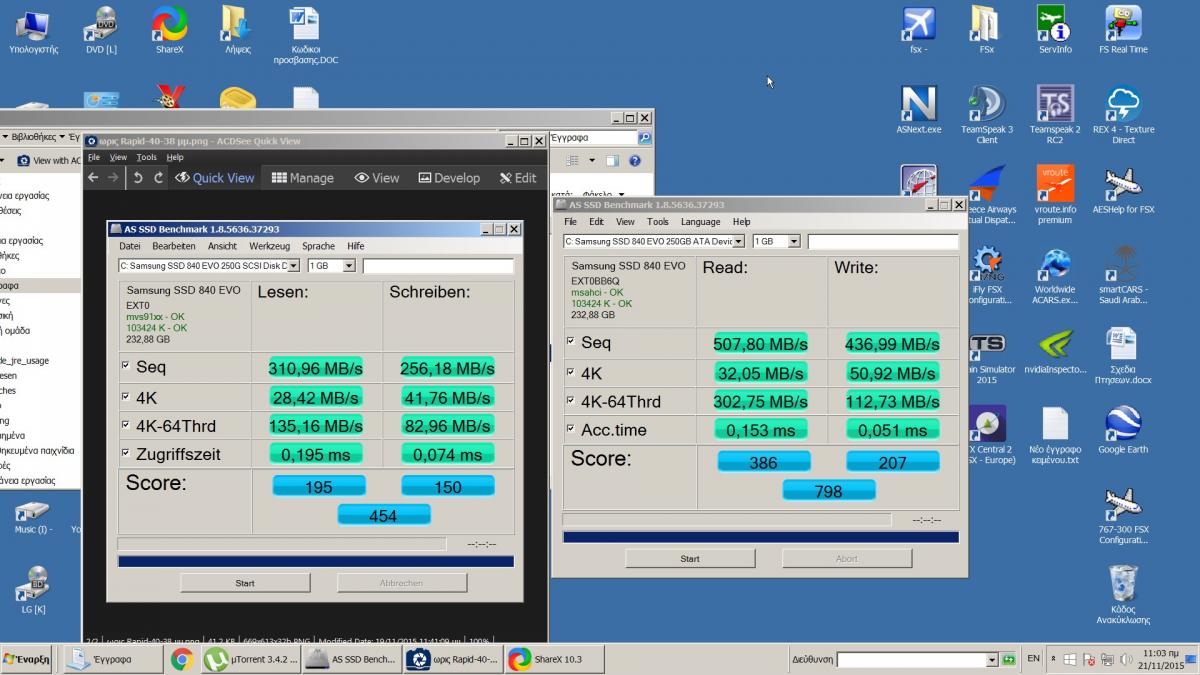The width and height of the screenshot is (1200, 675).
Task: Launch TeamSpeak 3 Client icon
Action: [x=987, y=115]
